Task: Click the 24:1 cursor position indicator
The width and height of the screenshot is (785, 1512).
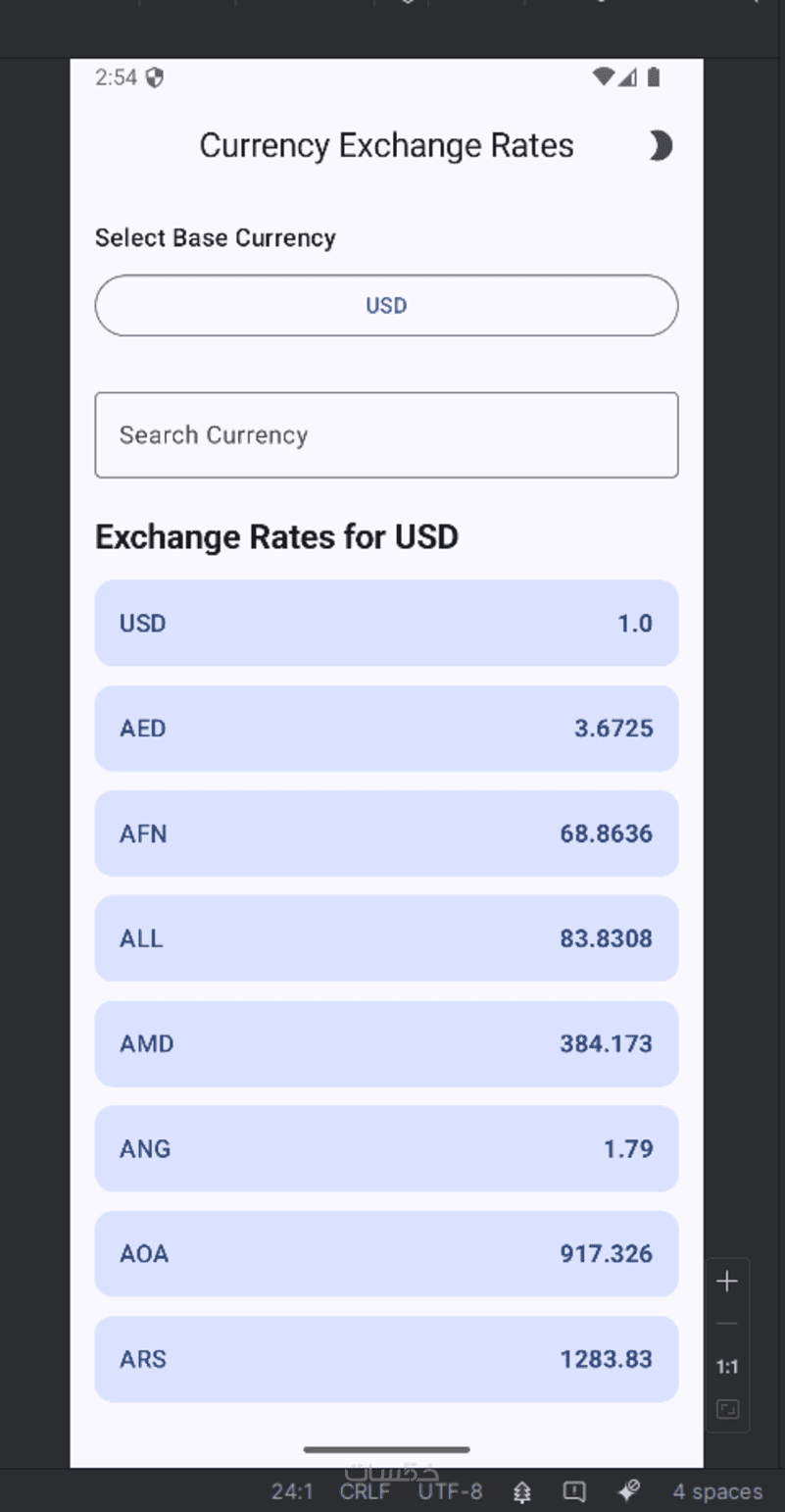Action: tap(292, 1491)
